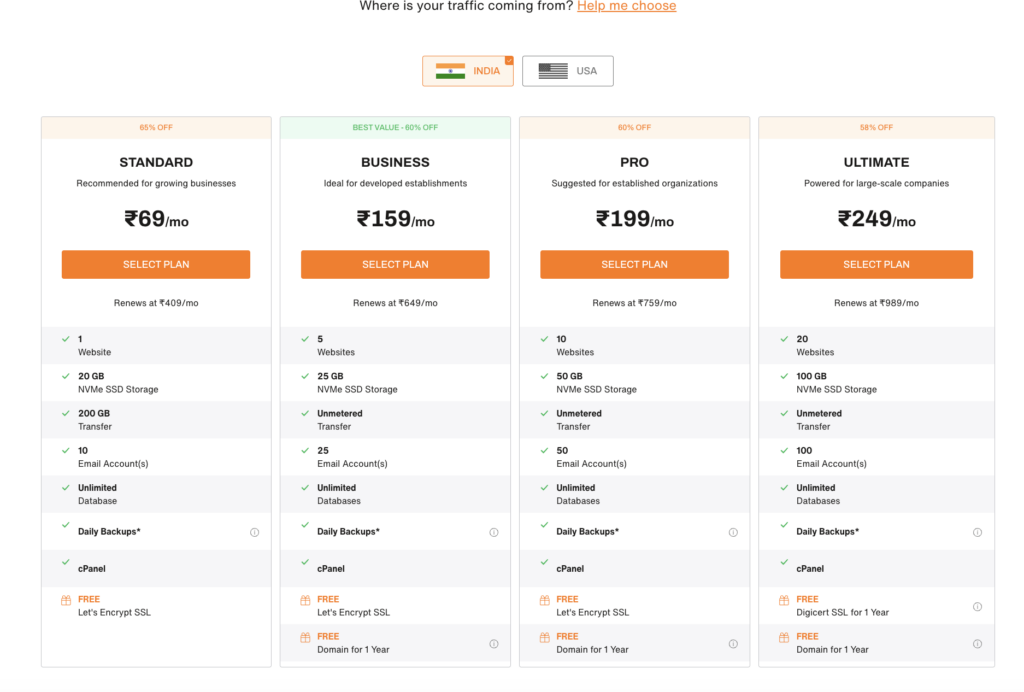Open Daily Backups info icon in Standard plan
The height and width of the screenshot is (692, 1024).
point(255,533)
